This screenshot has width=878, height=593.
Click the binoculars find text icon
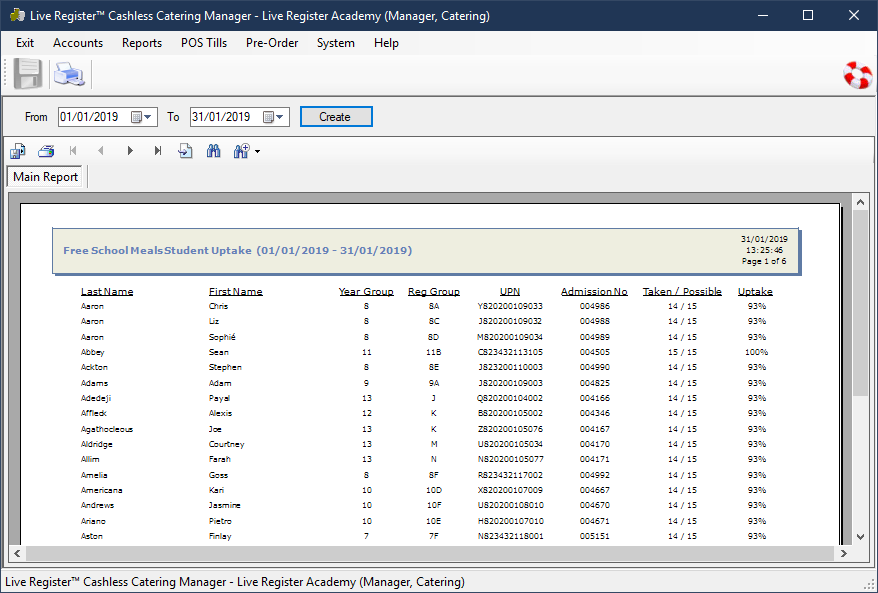point(213,151)
